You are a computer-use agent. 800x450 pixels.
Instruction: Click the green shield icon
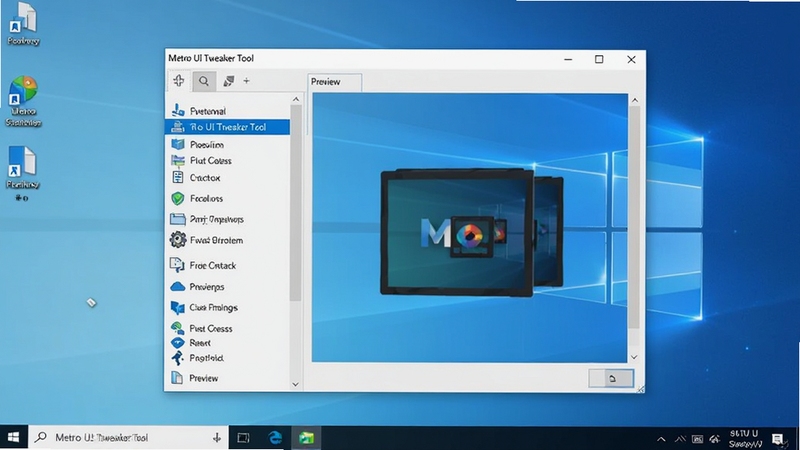[x=178, y=198]
